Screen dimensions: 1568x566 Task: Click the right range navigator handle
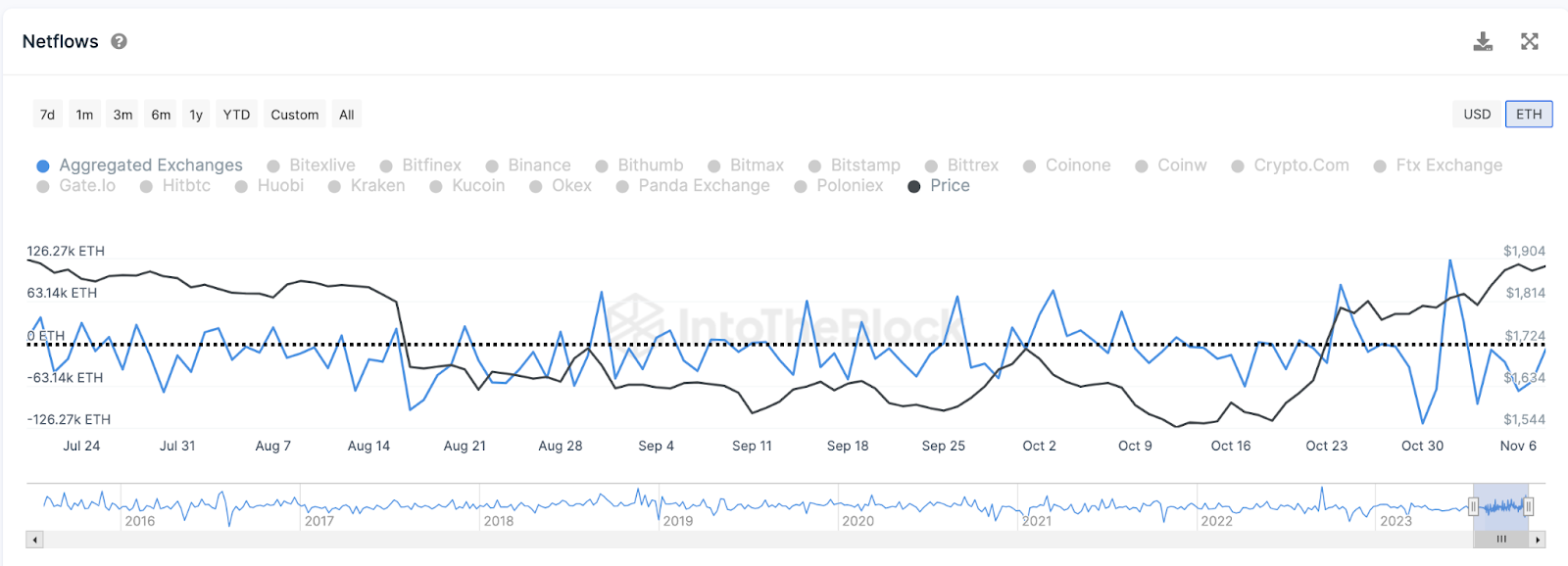pos(1528,506)
